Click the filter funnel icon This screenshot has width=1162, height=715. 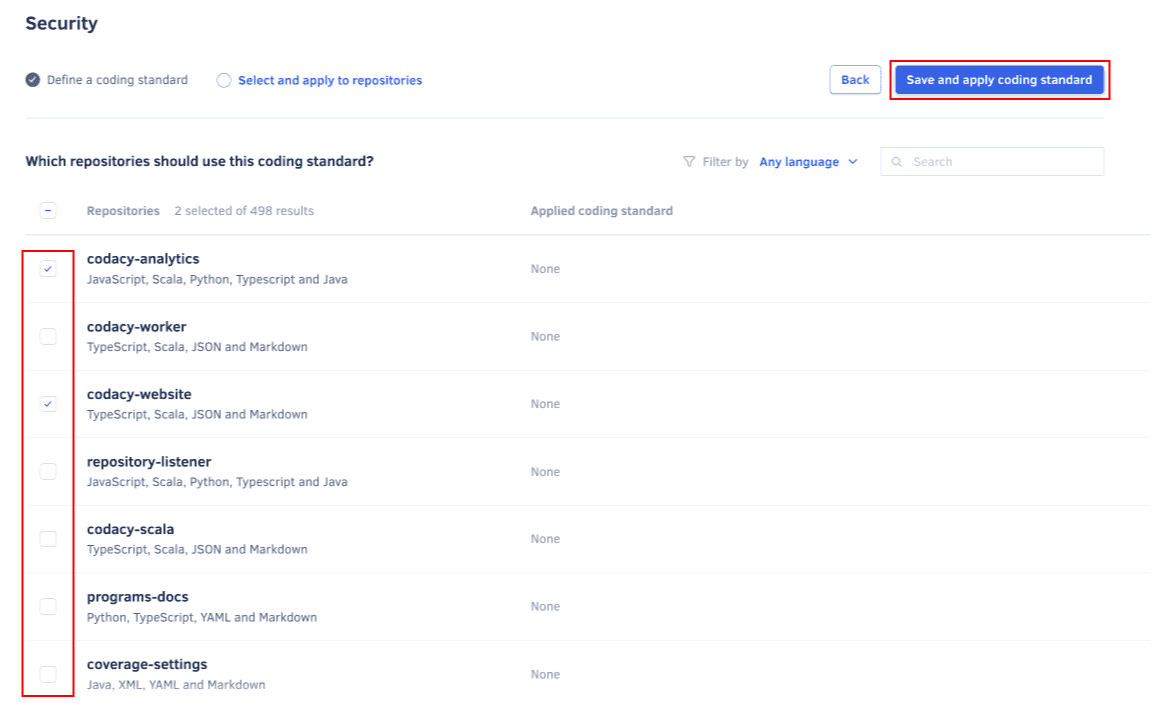click(689, 161)
